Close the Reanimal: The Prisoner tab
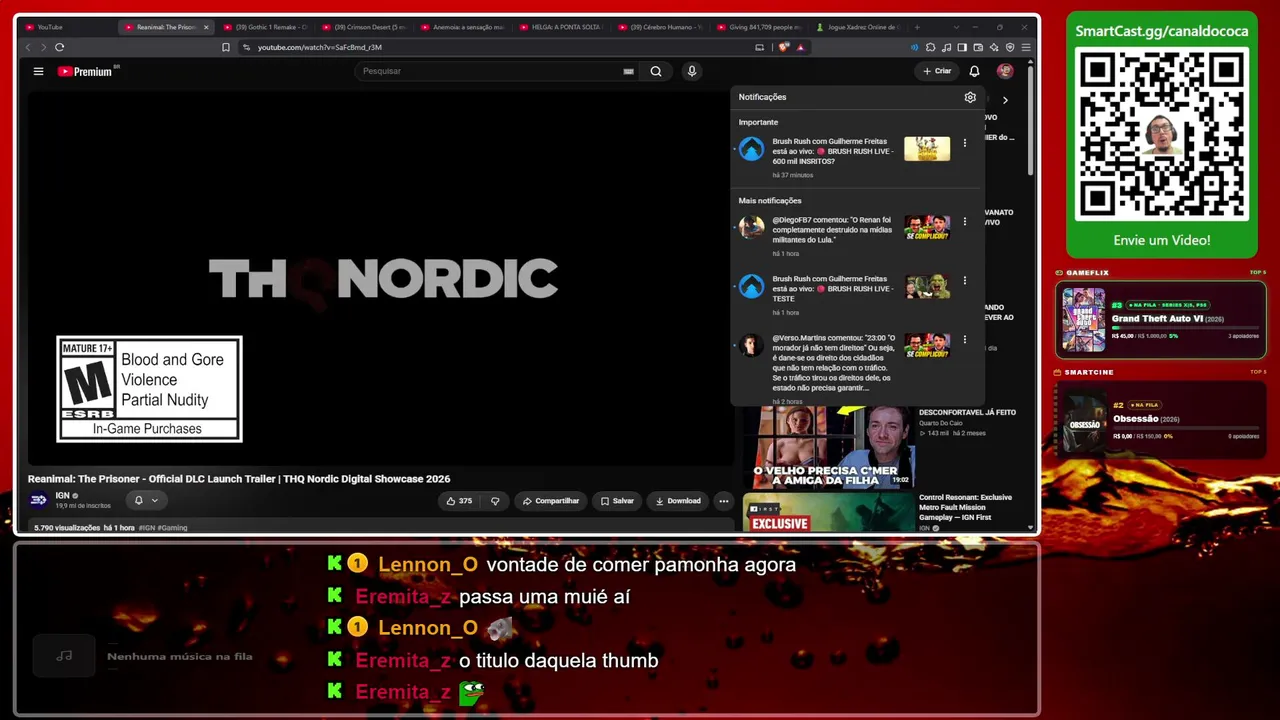The width and height of the screenshot is (1280, 720). coord(206,27)
